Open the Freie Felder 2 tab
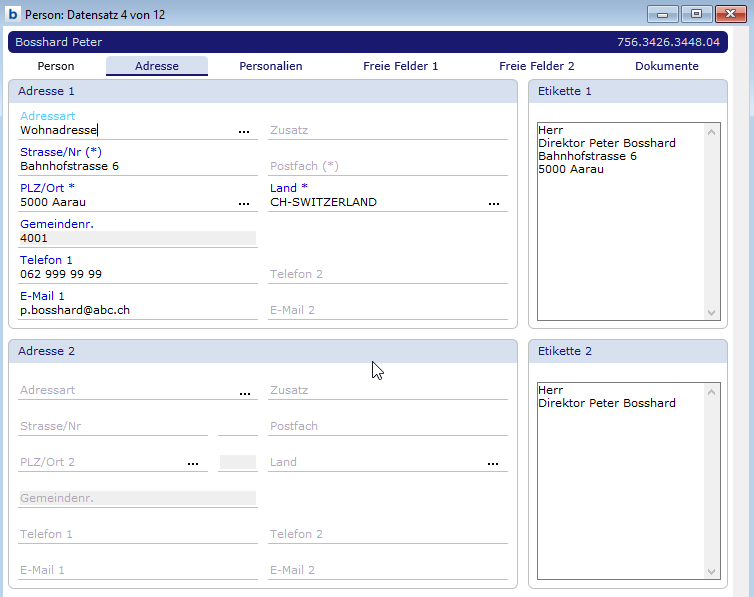Image resolution: width=754 pixels, height=597 pixels. (536, 66)
